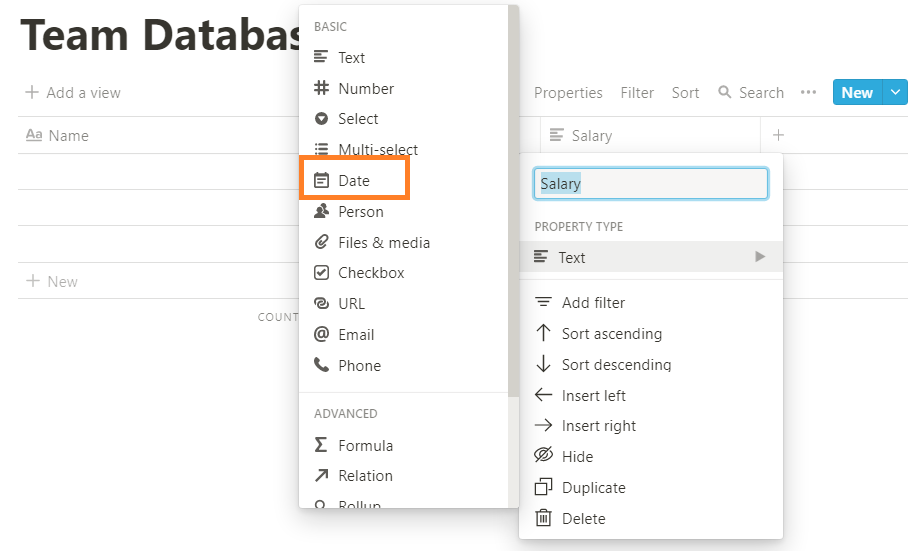Click the Delete trash icon
This screenshot has height=551, width=922.
543,517
